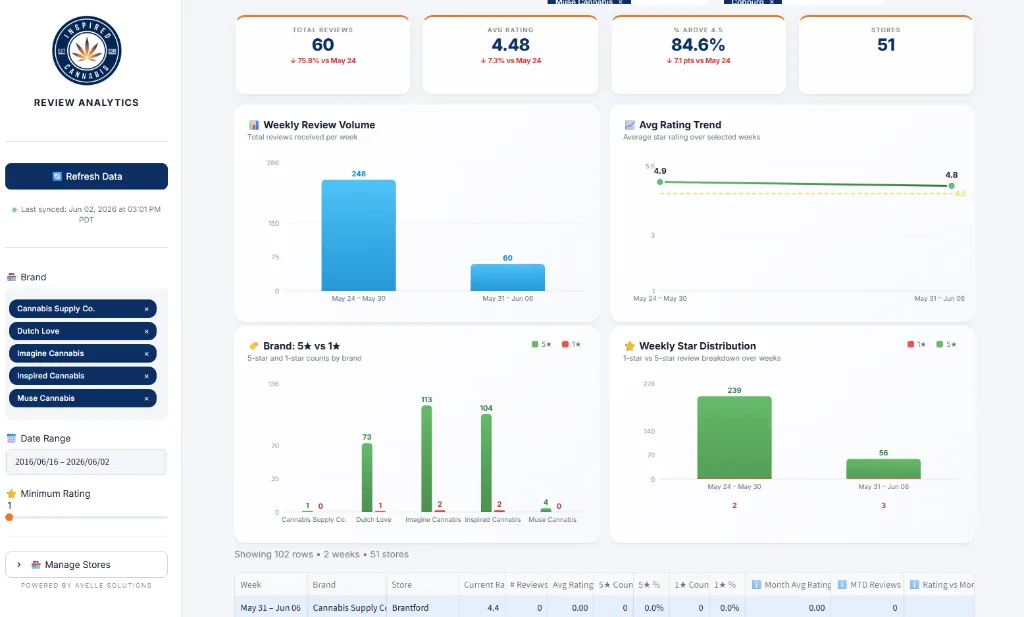Toggle 1★ legend in Weekly Star Distribution
This screenshot has width=1024, height=617.
pyautogui.click(x=916, y=344)
